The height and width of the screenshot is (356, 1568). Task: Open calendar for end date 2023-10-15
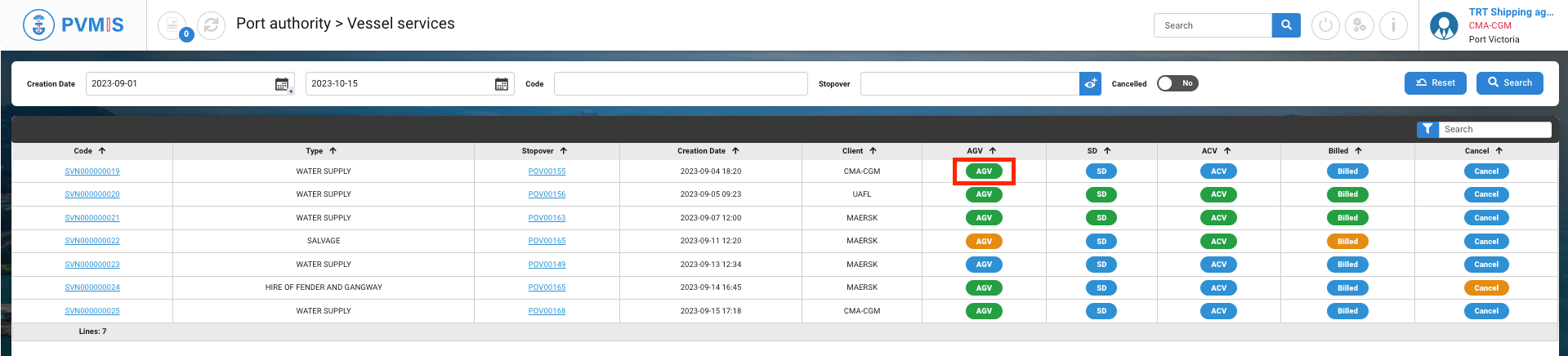tap(502, 84)
